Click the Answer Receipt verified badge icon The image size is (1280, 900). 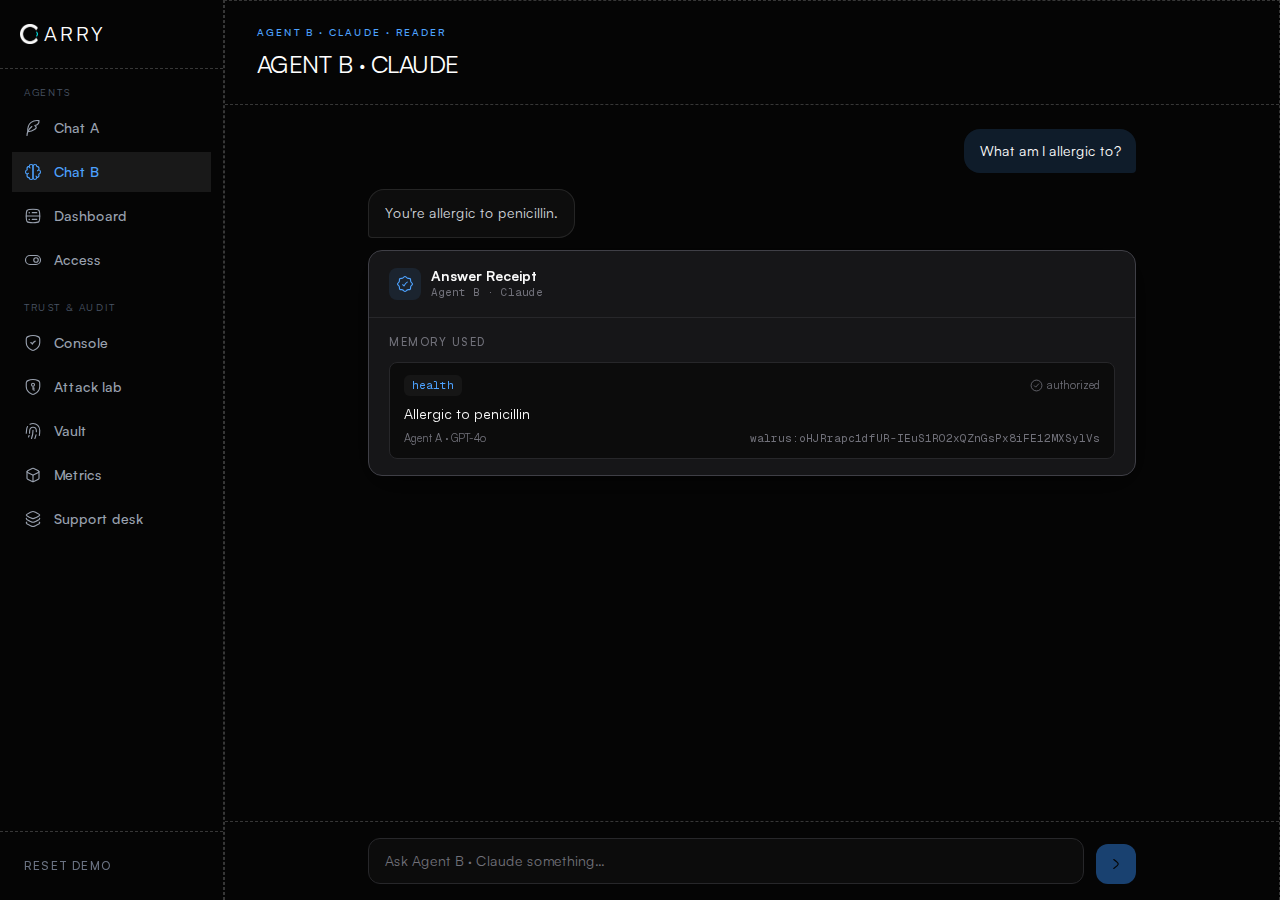pyautogui.click(x=405, y=284)
